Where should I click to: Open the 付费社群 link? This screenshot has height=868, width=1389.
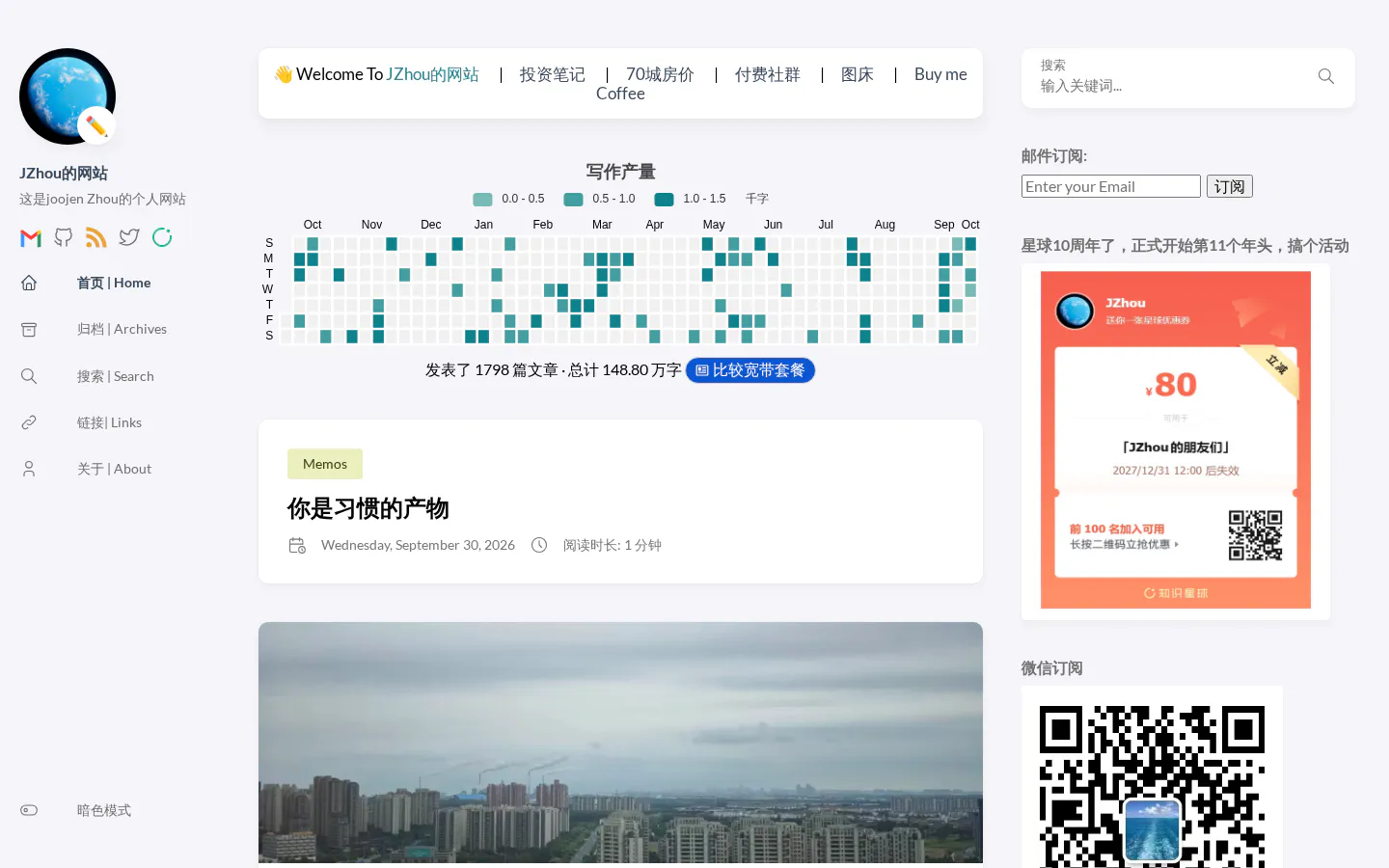[x=768, y=74]
